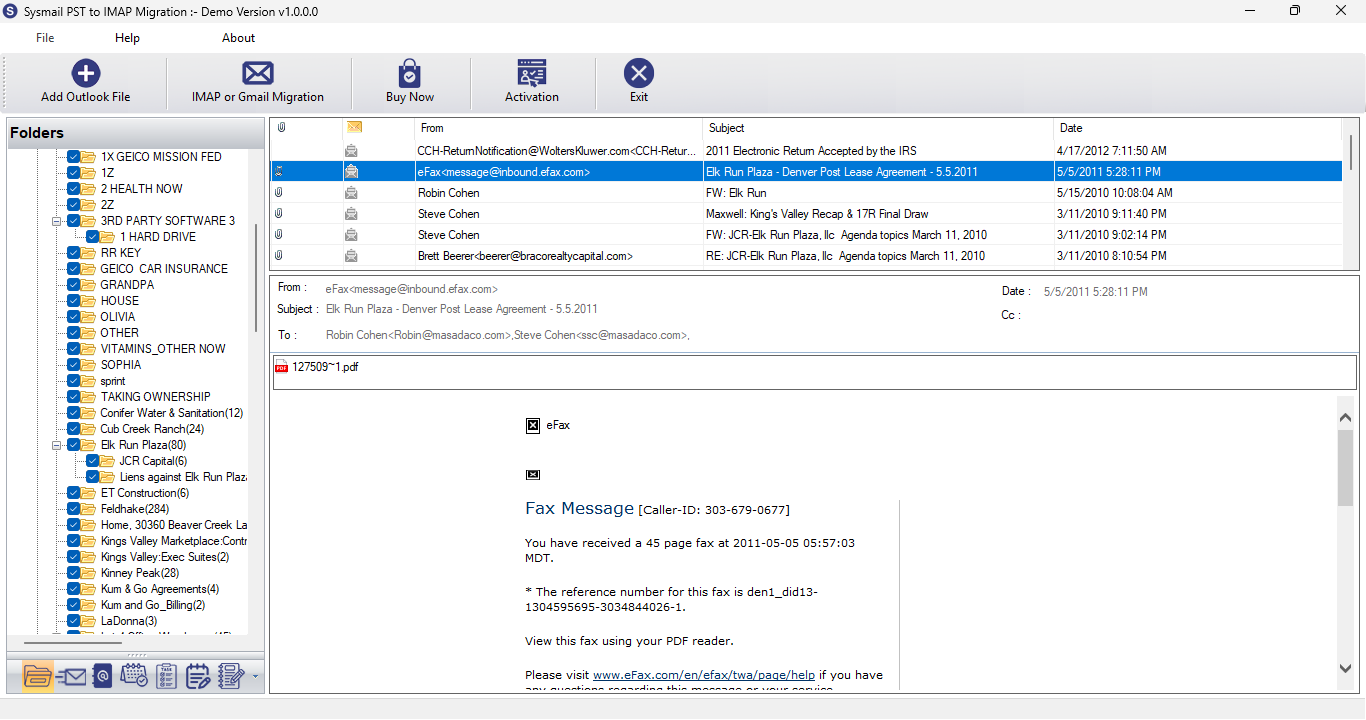
Task: Open the journal icon in bottom bar
Action: pos(198,676)
